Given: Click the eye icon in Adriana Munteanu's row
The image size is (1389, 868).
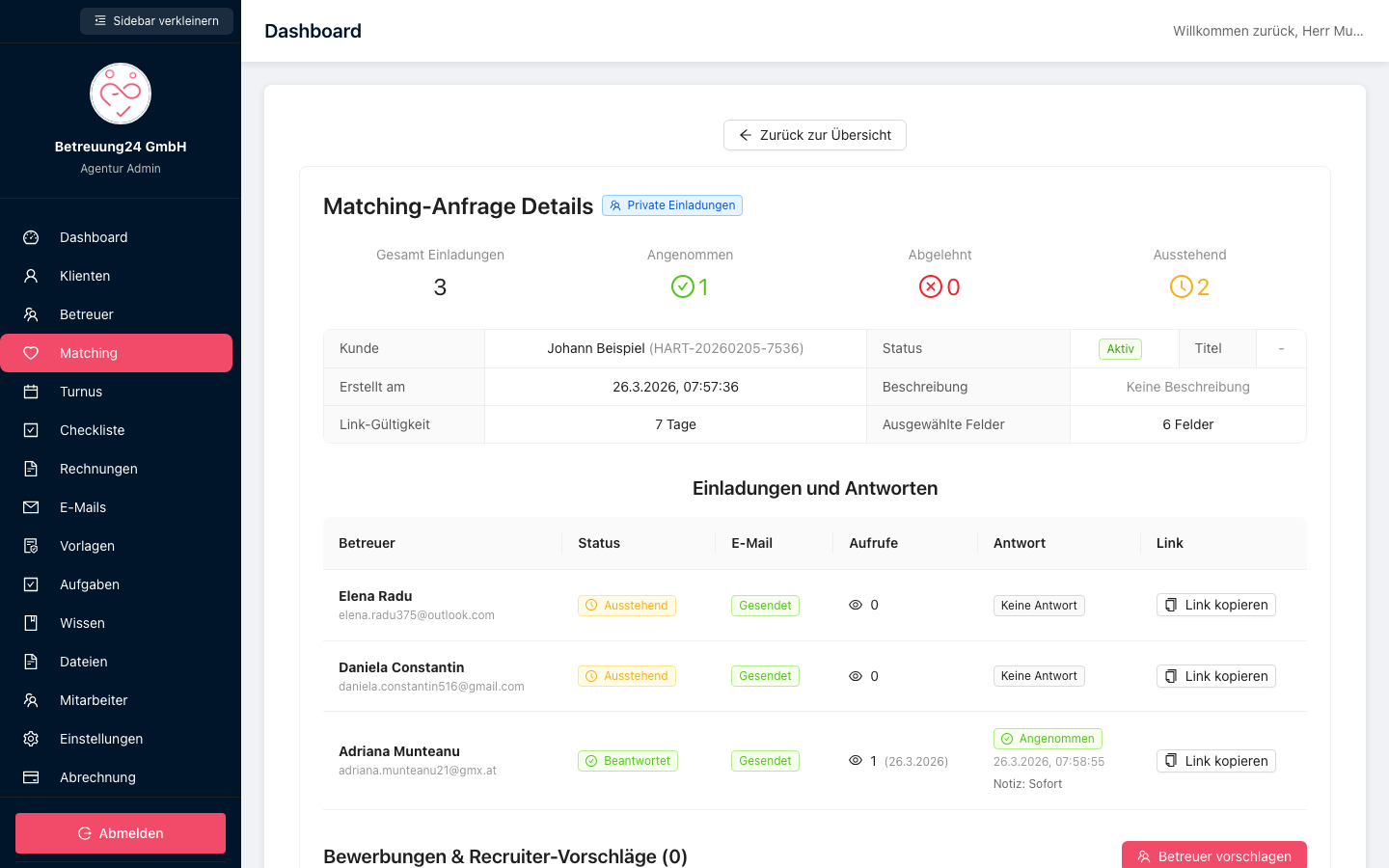Looking at the screenshot, I should click(856, 761).
